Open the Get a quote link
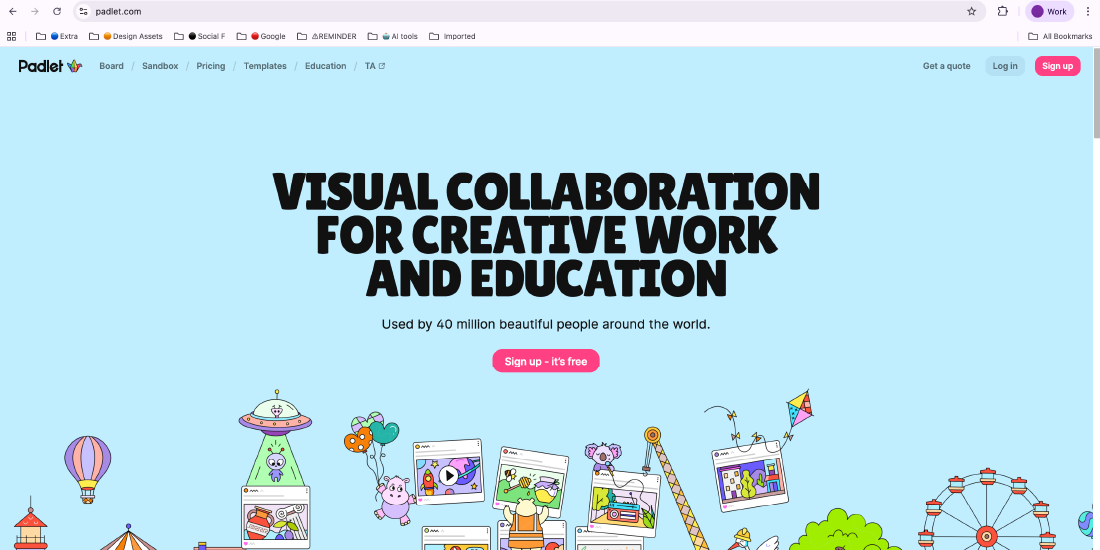This screenshot has width=1100, height=550. pos(946,66)
